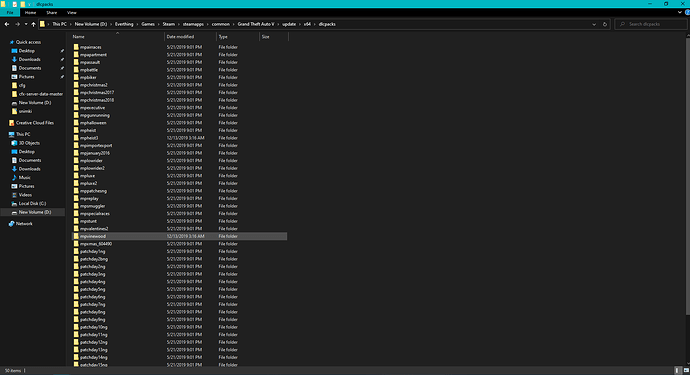This screenshot has height=375, width=690.
Task: Expand the ribbon with the chevron
Action: 680,12
